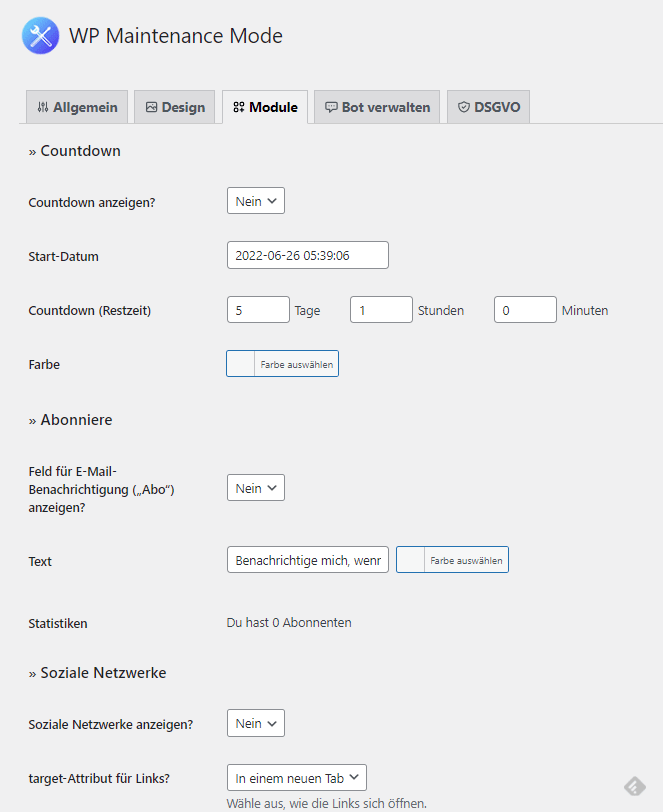Open the Allgemein tab

(x=77, y=107)
